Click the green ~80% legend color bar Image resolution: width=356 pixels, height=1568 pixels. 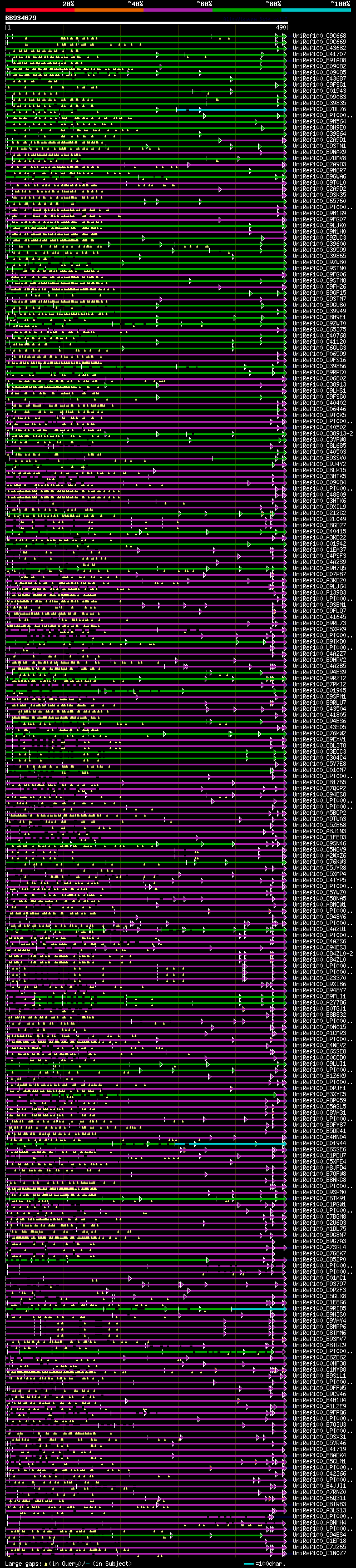[x=247, y=11]
